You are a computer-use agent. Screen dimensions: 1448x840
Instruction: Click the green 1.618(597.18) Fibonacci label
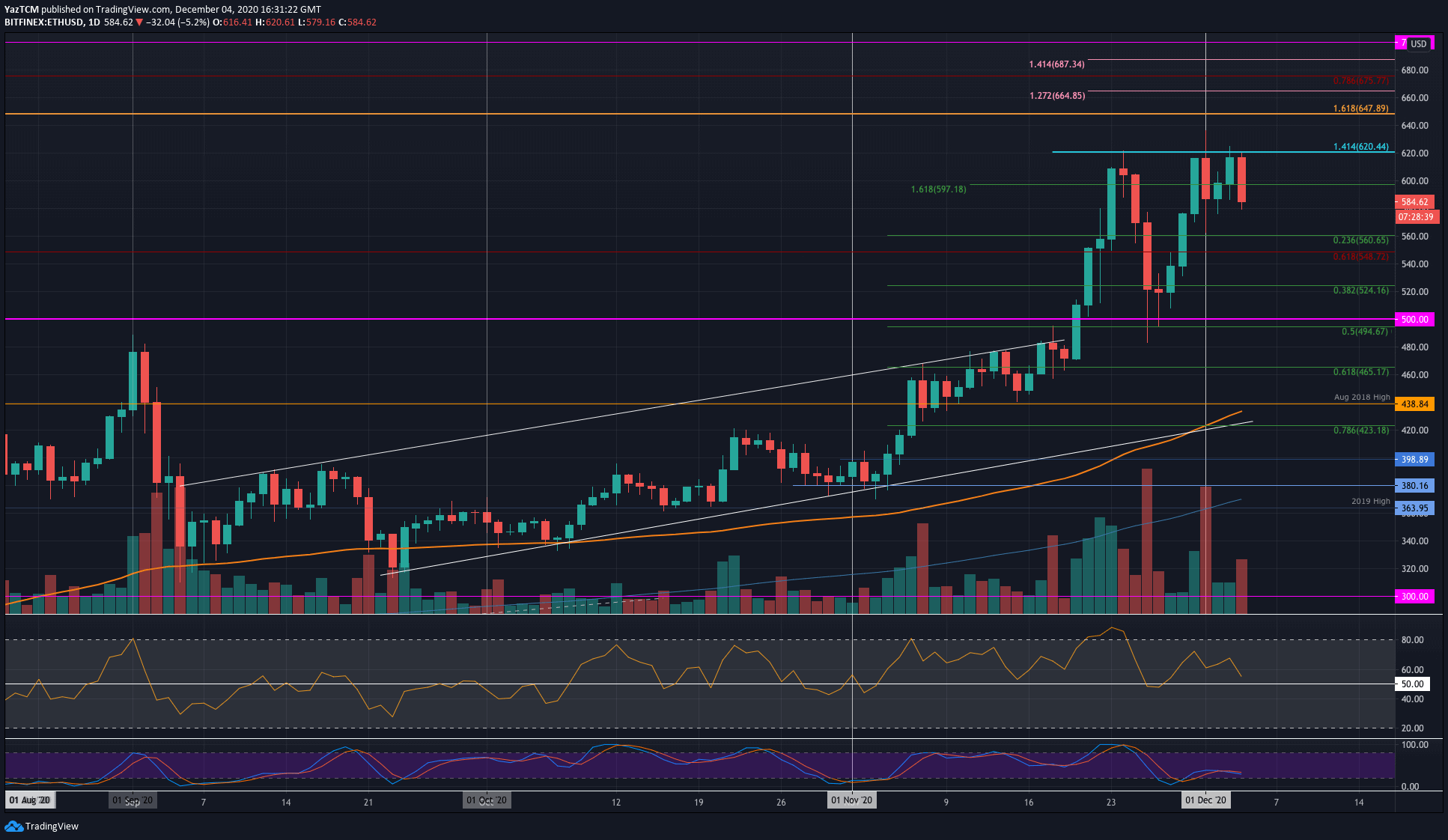click(938, 189)
